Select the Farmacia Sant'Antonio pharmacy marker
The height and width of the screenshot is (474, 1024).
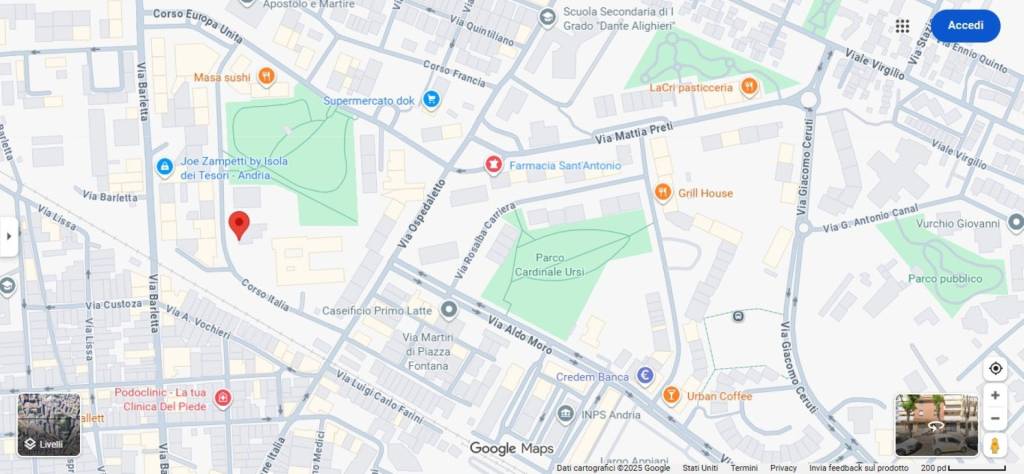[x=493, y=165]
